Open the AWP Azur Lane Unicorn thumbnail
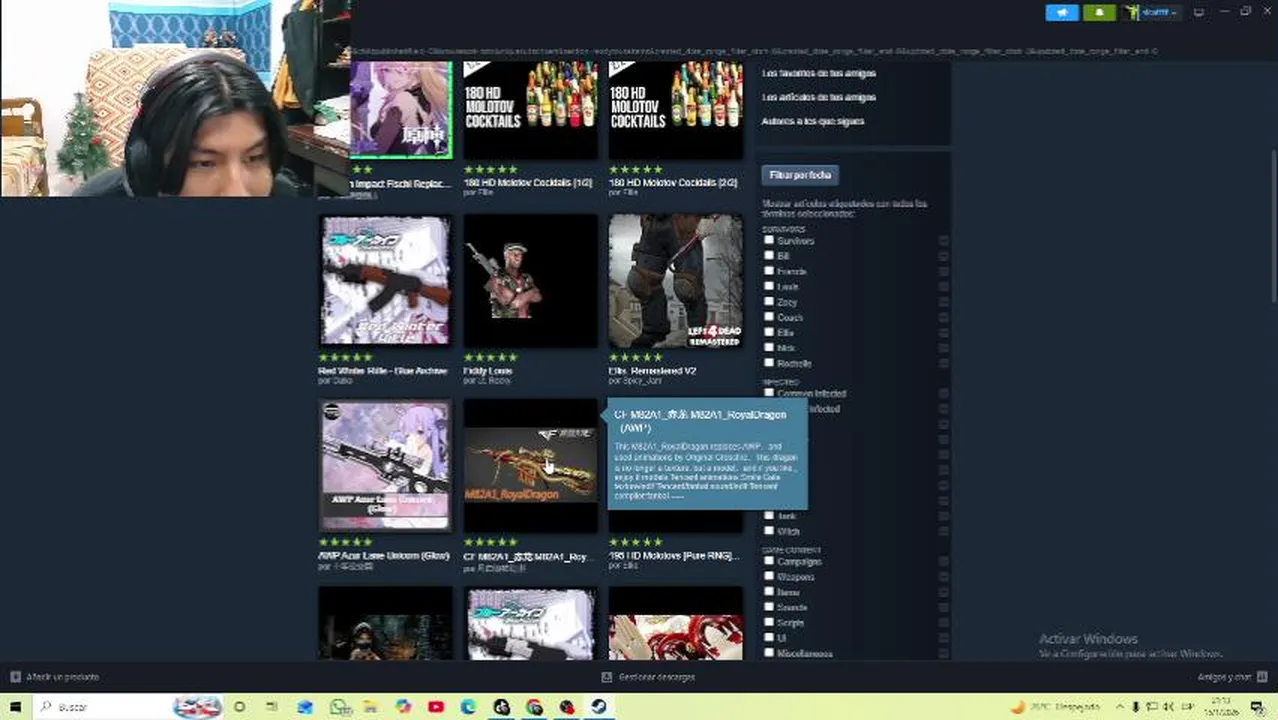The height and width of the screenshot is (720, 1278). tap(385, 466)
